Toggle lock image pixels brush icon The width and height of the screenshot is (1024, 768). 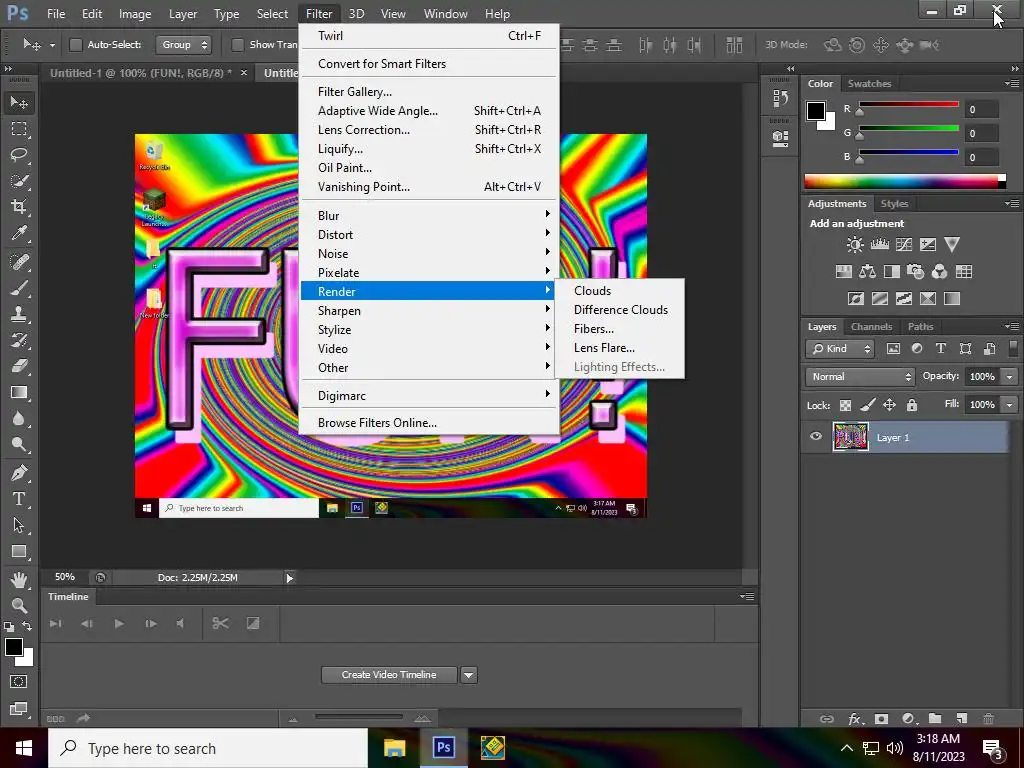tap(867, 406)
